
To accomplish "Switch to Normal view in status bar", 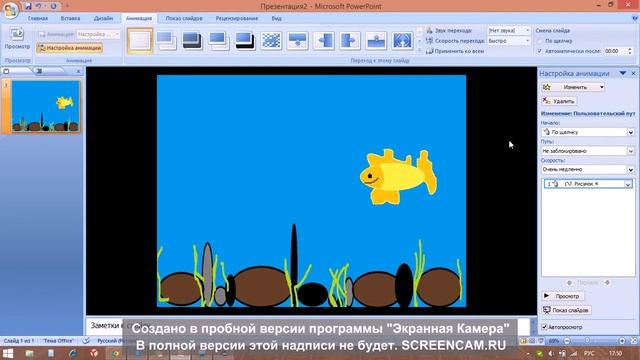I will [523, 340].
